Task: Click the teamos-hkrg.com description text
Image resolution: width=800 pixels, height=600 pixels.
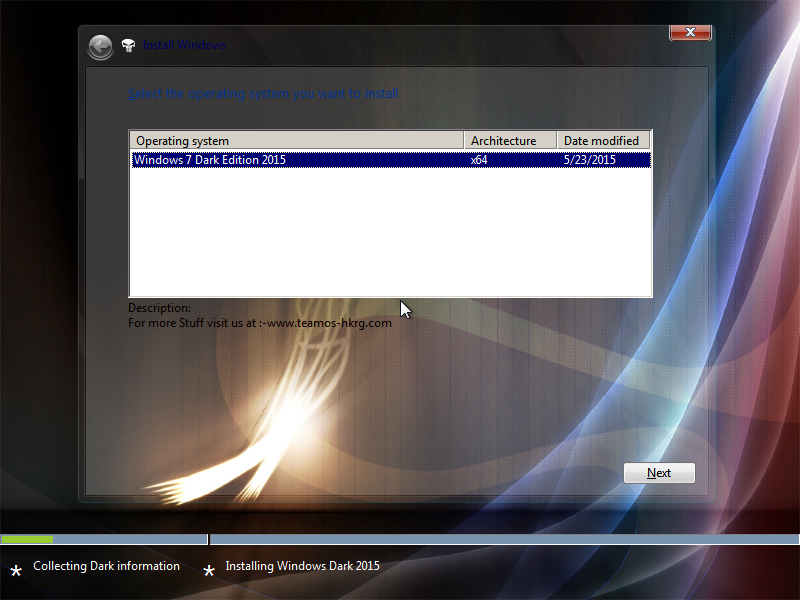Action: [x=260, y=323]
